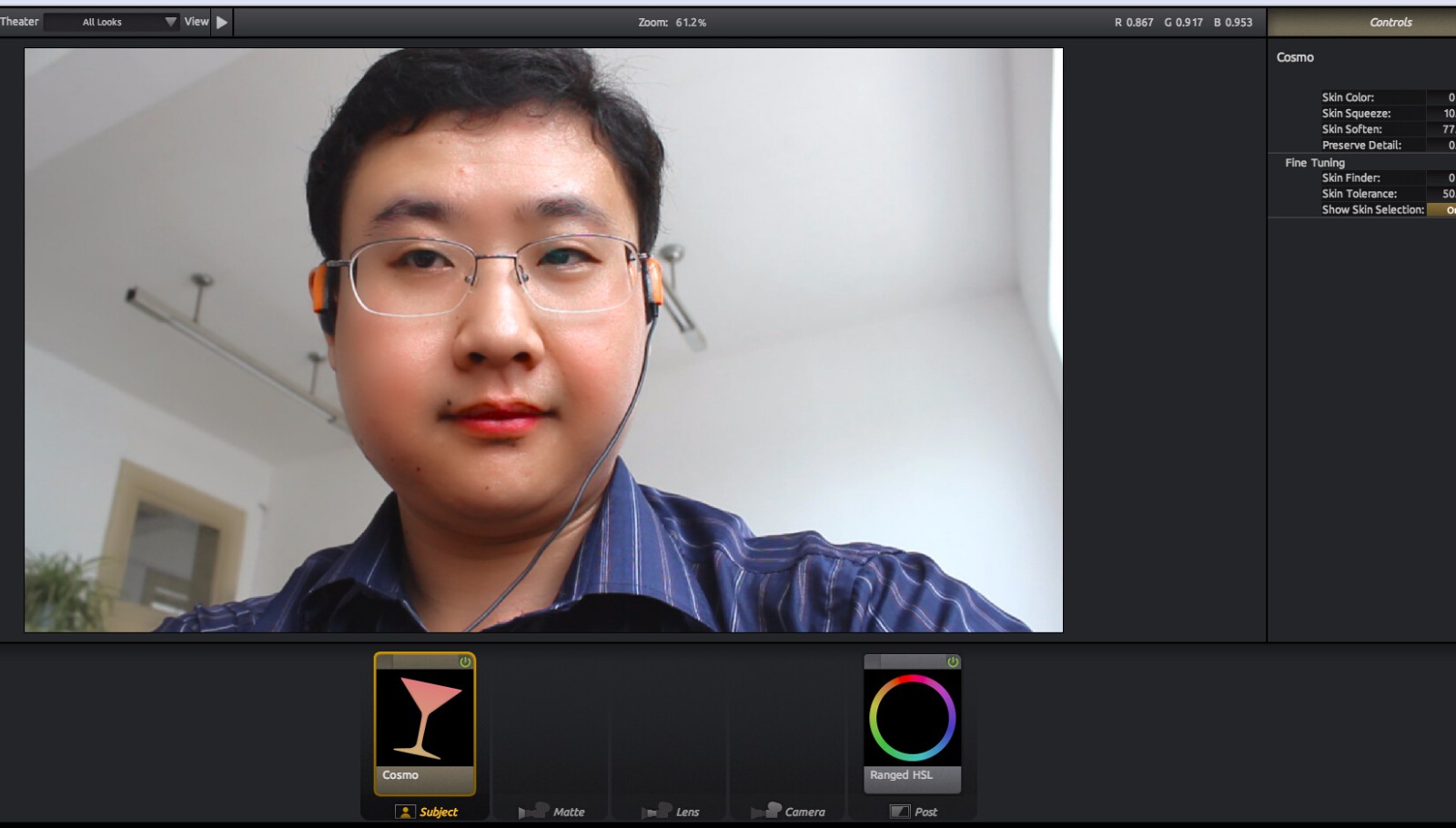Click the Cosmo heading in Controls panel
1456x828 pixels.
click(1294, 57)
